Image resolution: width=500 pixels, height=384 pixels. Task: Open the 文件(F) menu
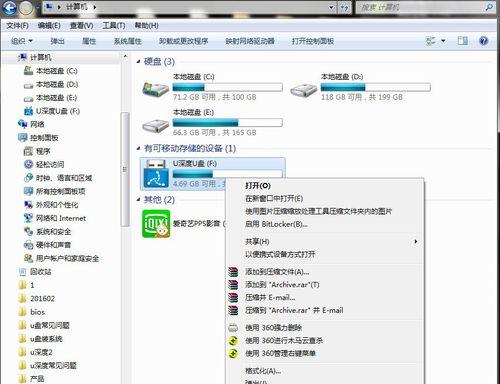tap(17, 25)
